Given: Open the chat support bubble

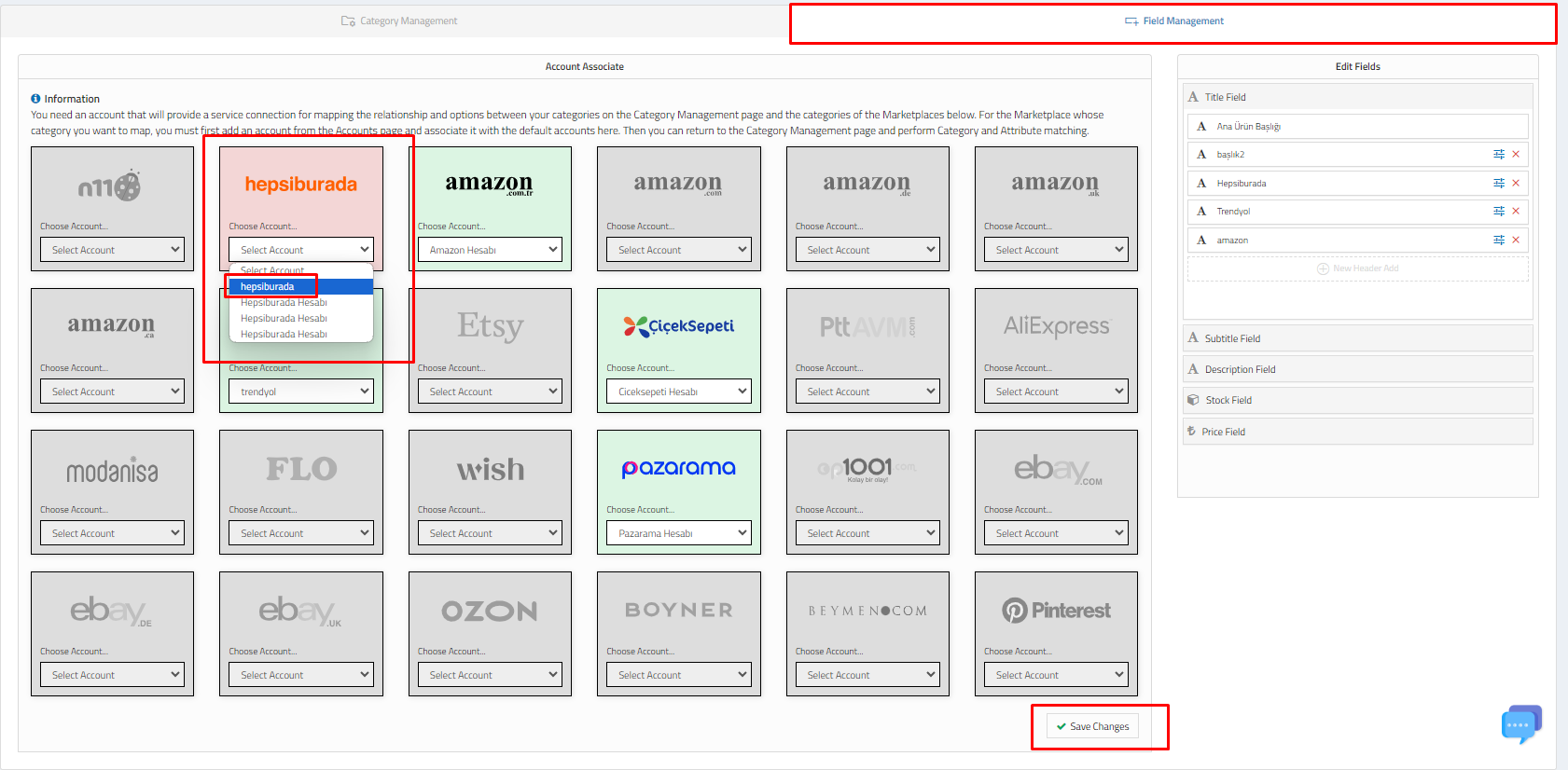Looking at the screenshot, I should (x=1520, y=723).
